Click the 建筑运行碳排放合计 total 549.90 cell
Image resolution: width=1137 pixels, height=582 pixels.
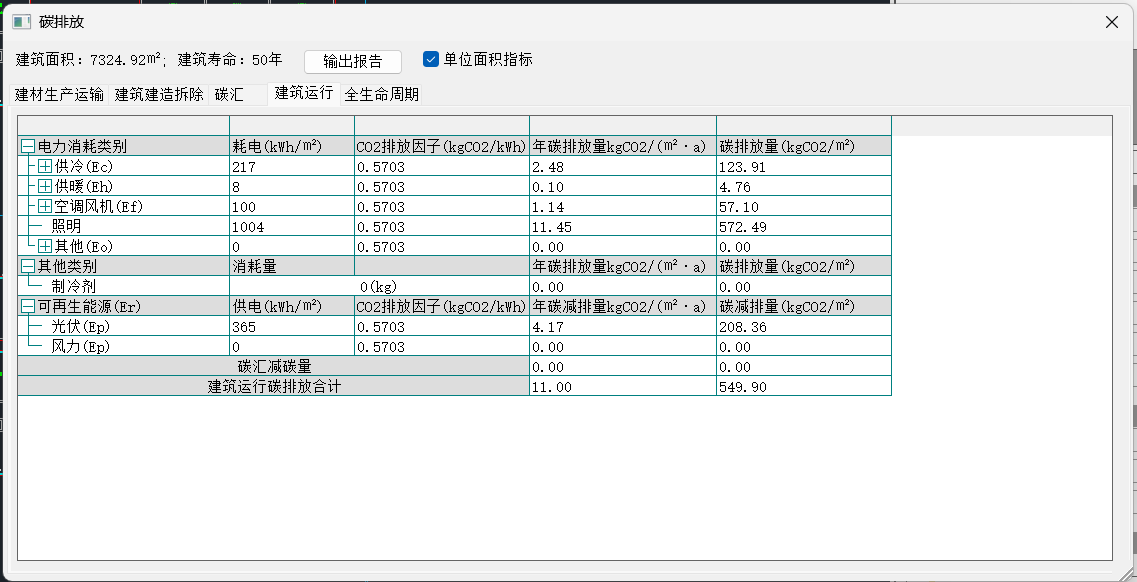point(742,387)
